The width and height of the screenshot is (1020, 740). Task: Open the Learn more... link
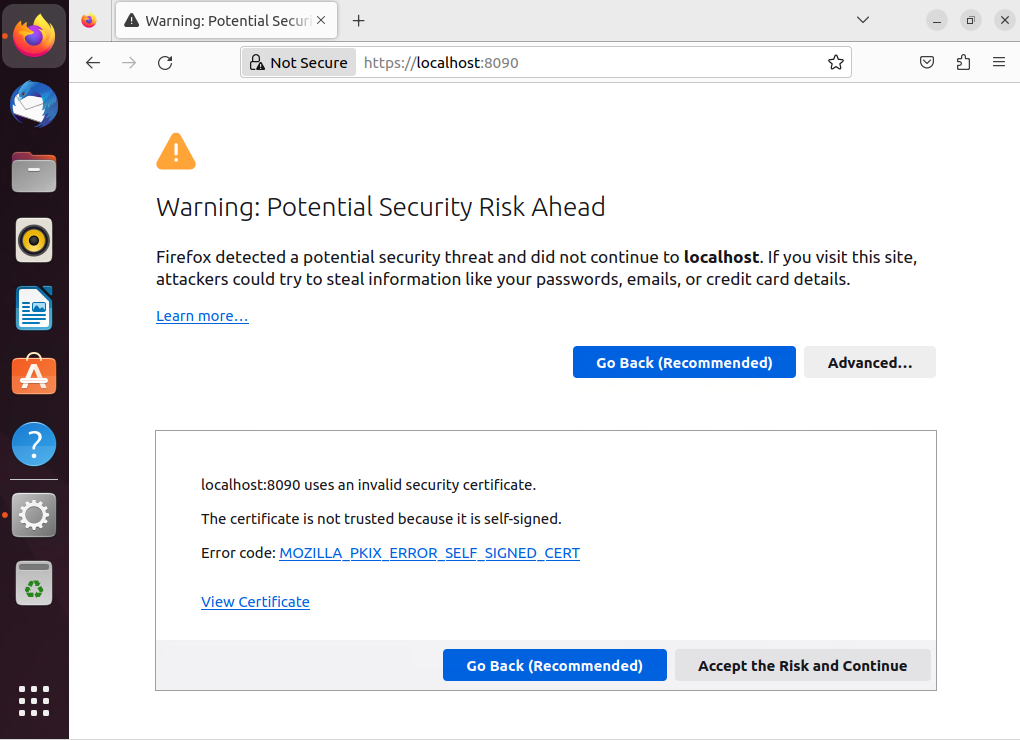[x=202, y=316]
